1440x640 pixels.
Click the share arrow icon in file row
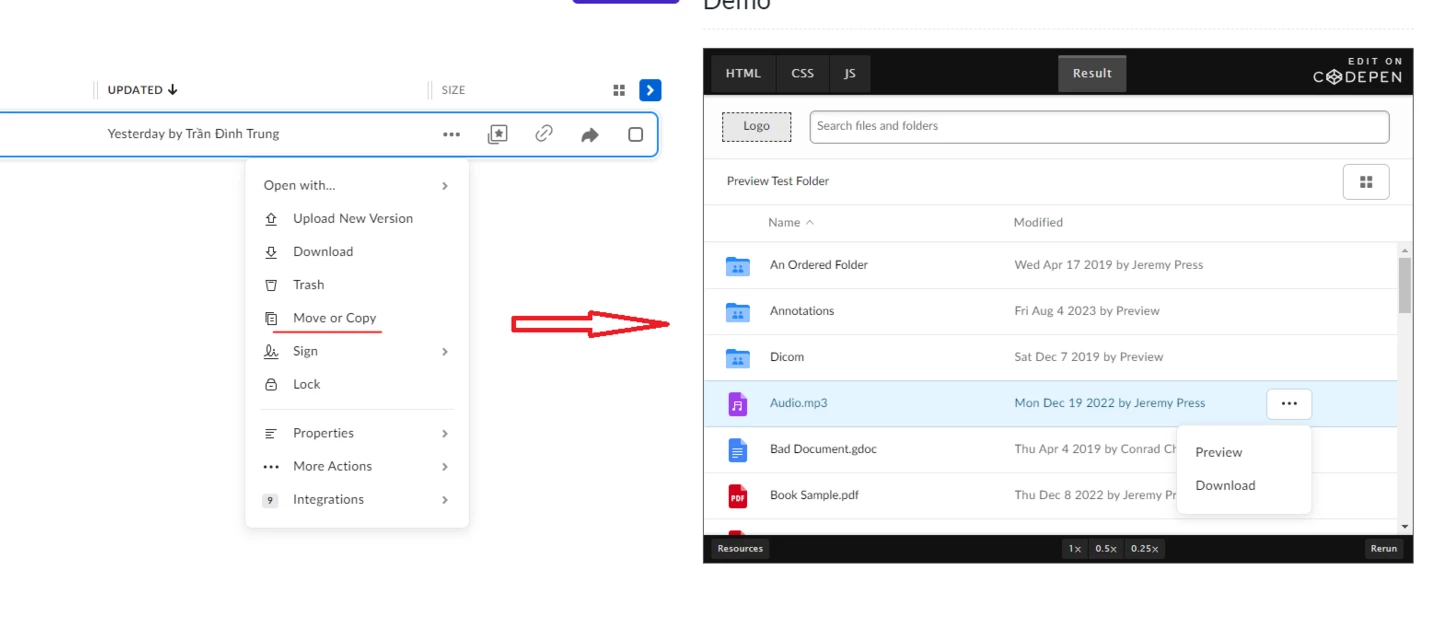590,135
